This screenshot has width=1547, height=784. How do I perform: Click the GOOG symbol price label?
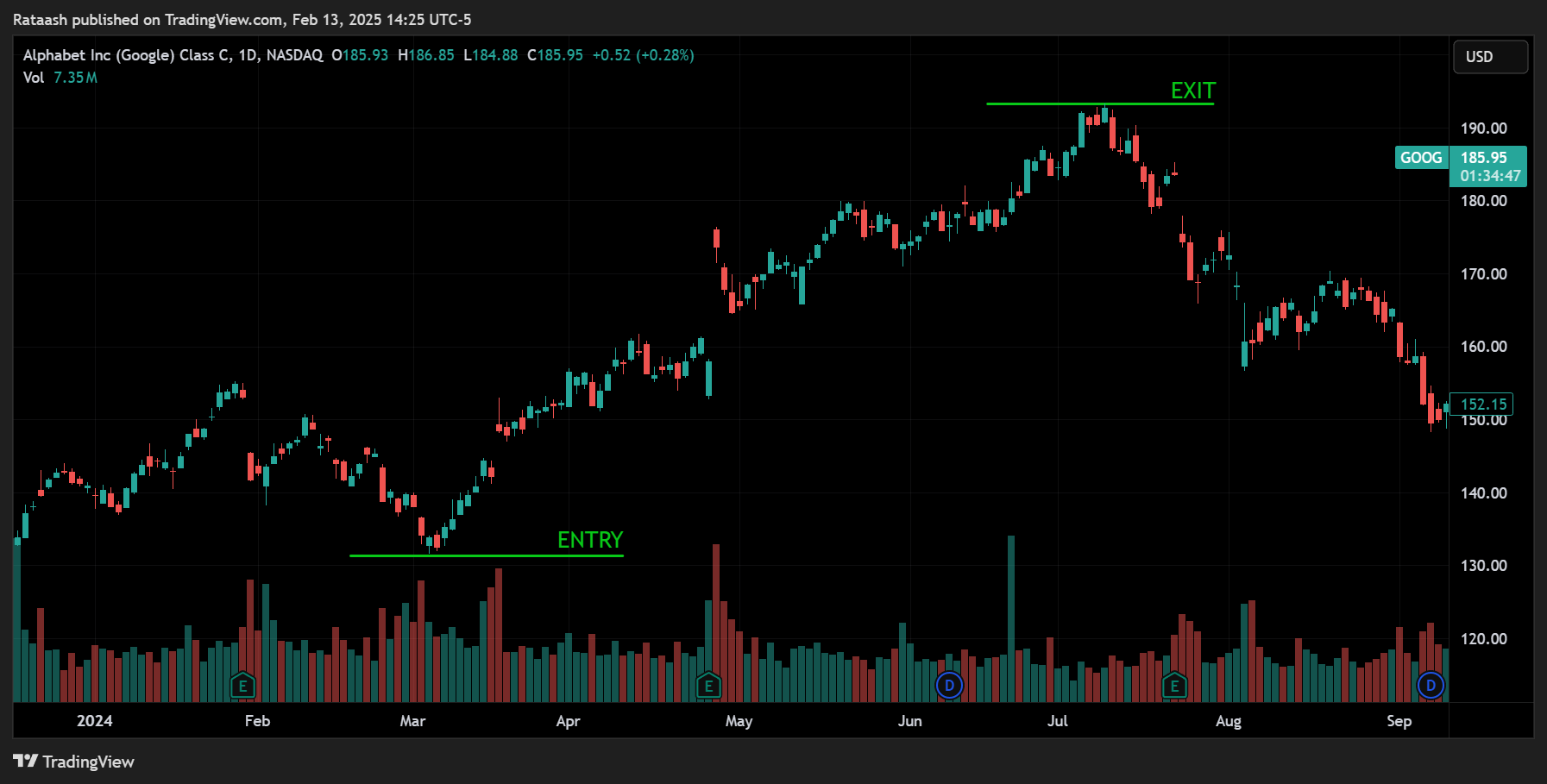(x=1421, y=158)
